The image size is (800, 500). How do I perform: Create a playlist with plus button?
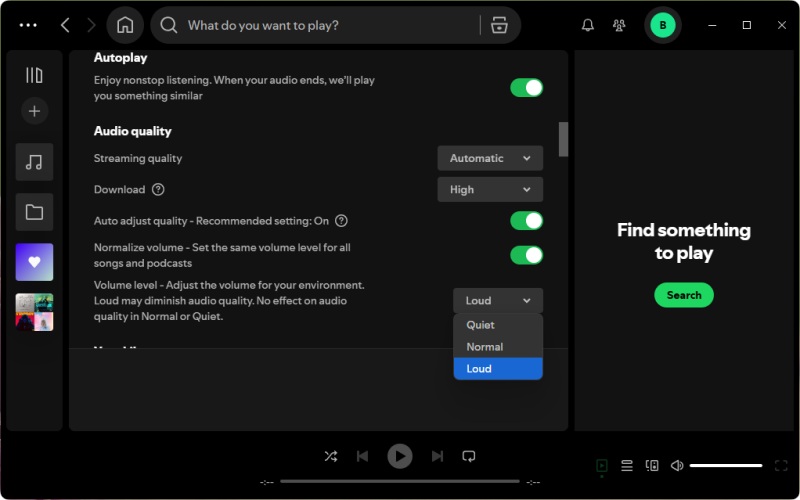[34, 111]
